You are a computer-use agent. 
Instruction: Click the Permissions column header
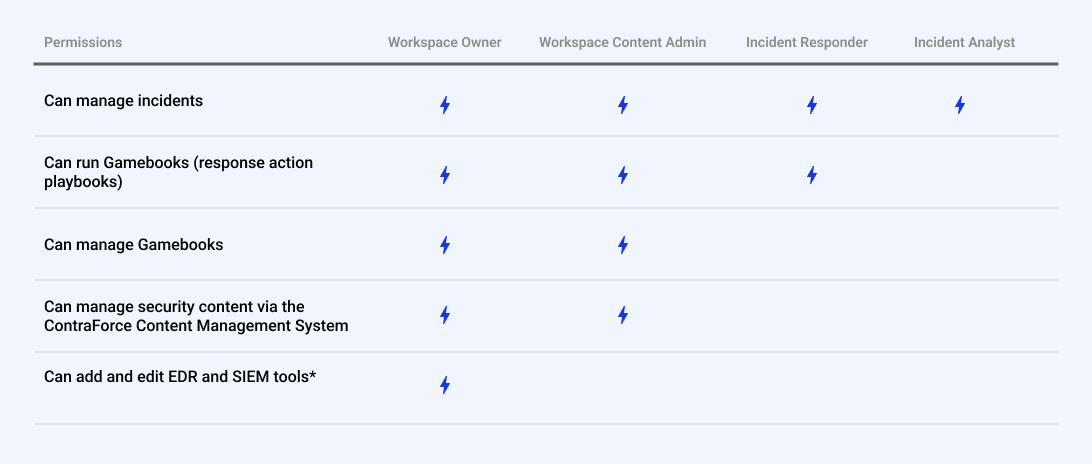point(83,42)
